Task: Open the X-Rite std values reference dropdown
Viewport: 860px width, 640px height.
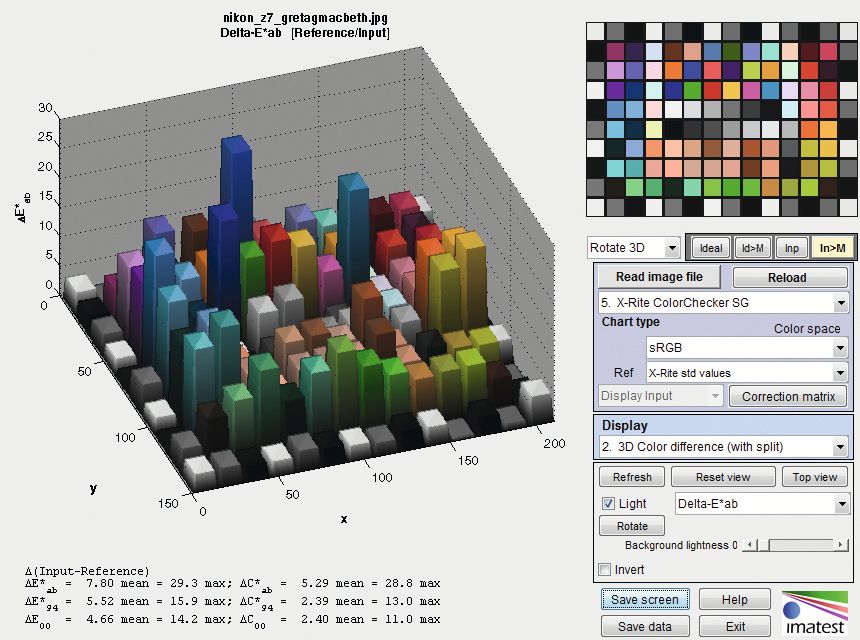Action: click(746, 373)
